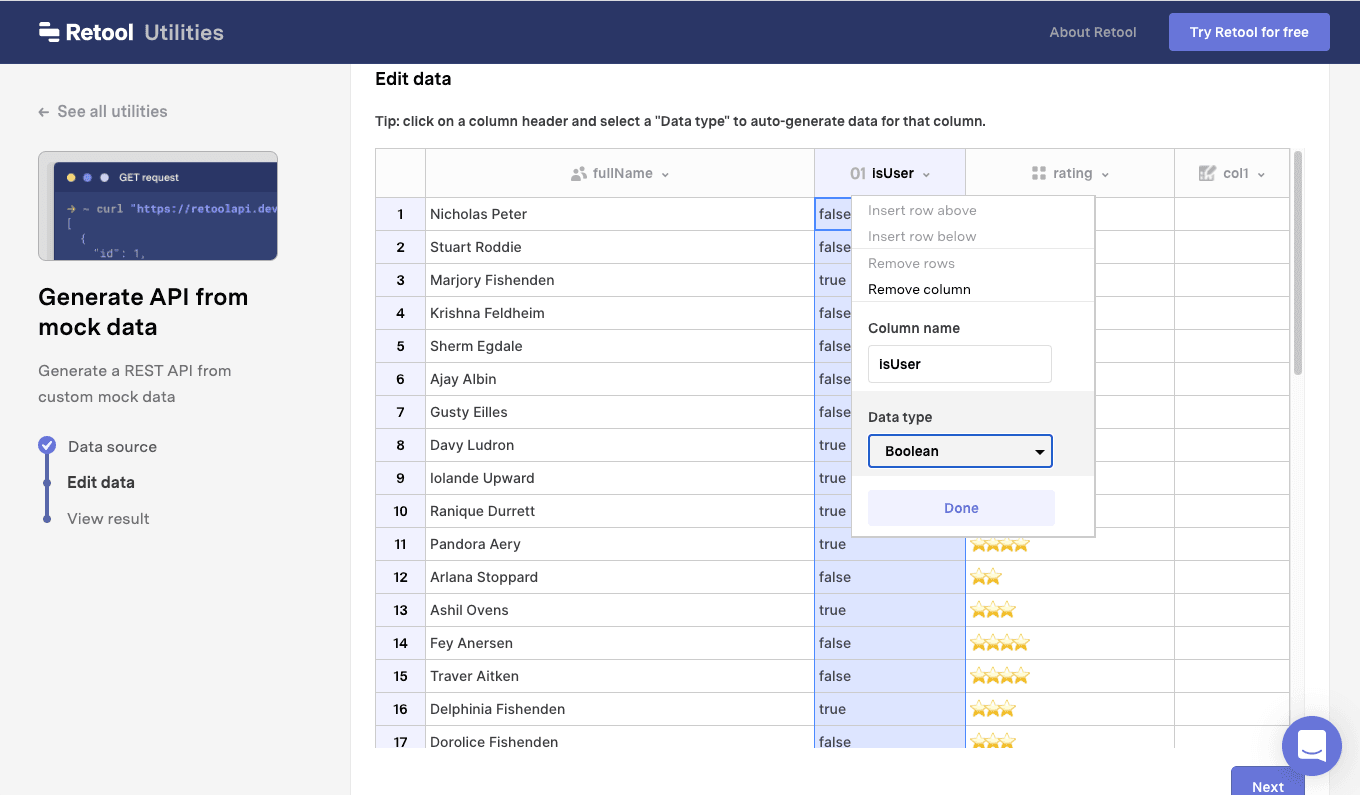Click the Column name input field

pyautogui.click(x=960, y=364)
